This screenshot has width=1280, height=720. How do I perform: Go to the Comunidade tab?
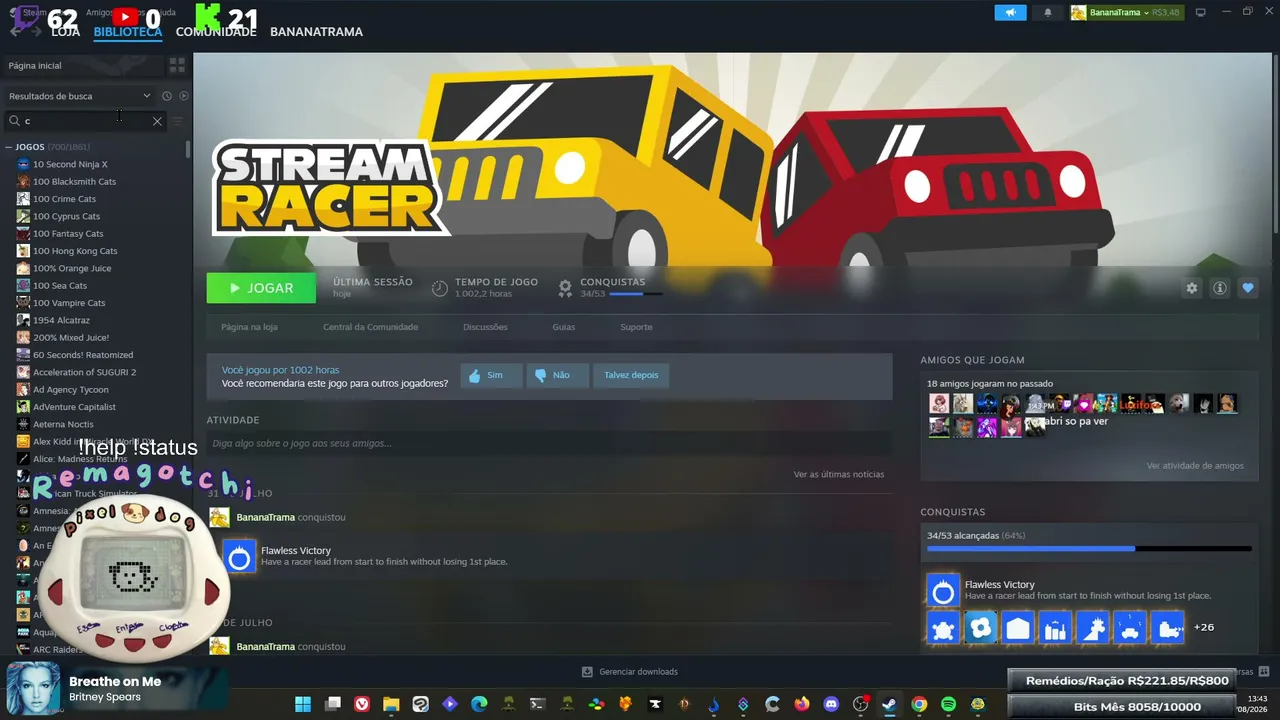point(216,32)
